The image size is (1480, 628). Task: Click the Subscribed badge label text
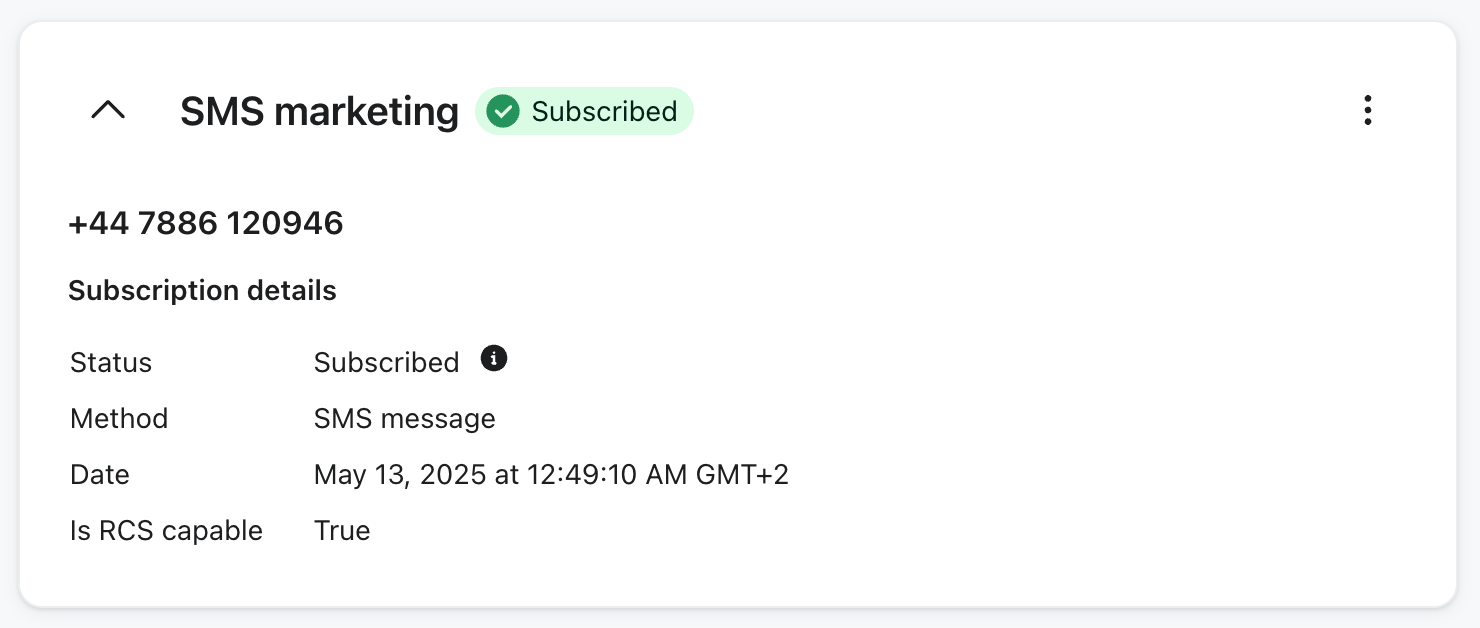coord(604,111)
